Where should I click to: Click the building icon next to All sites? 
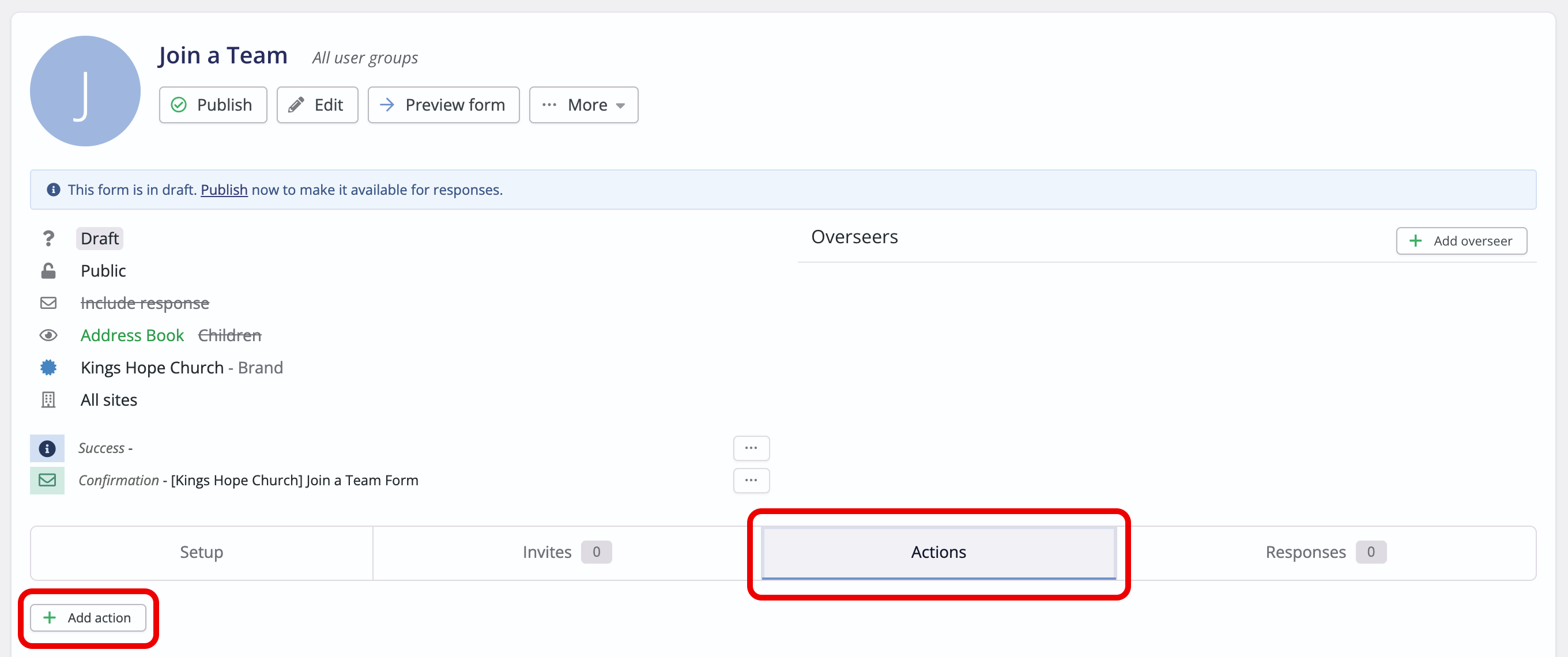(x=48, y=400)
